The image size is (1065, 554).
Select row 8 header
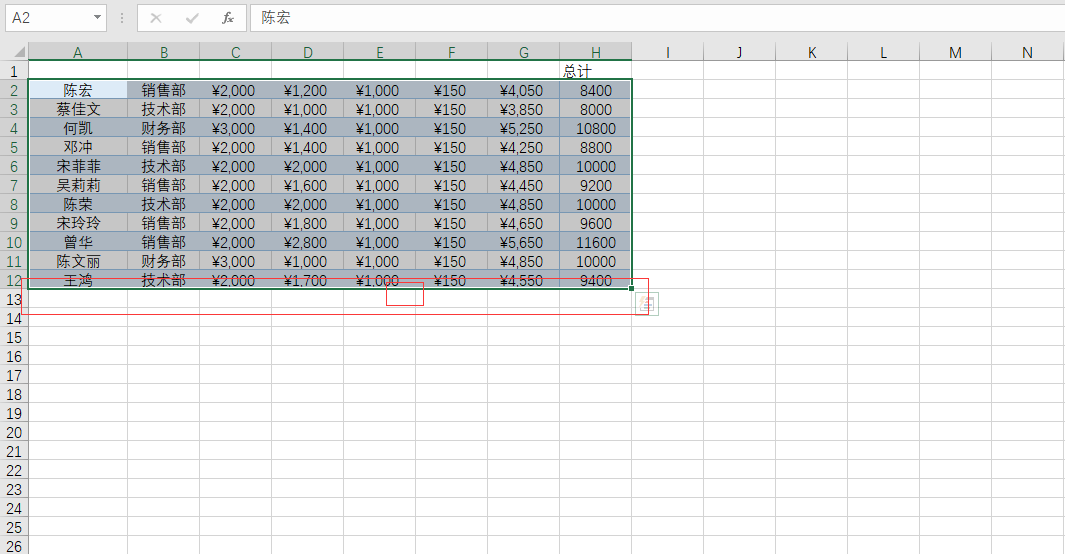tap(14, 204)
